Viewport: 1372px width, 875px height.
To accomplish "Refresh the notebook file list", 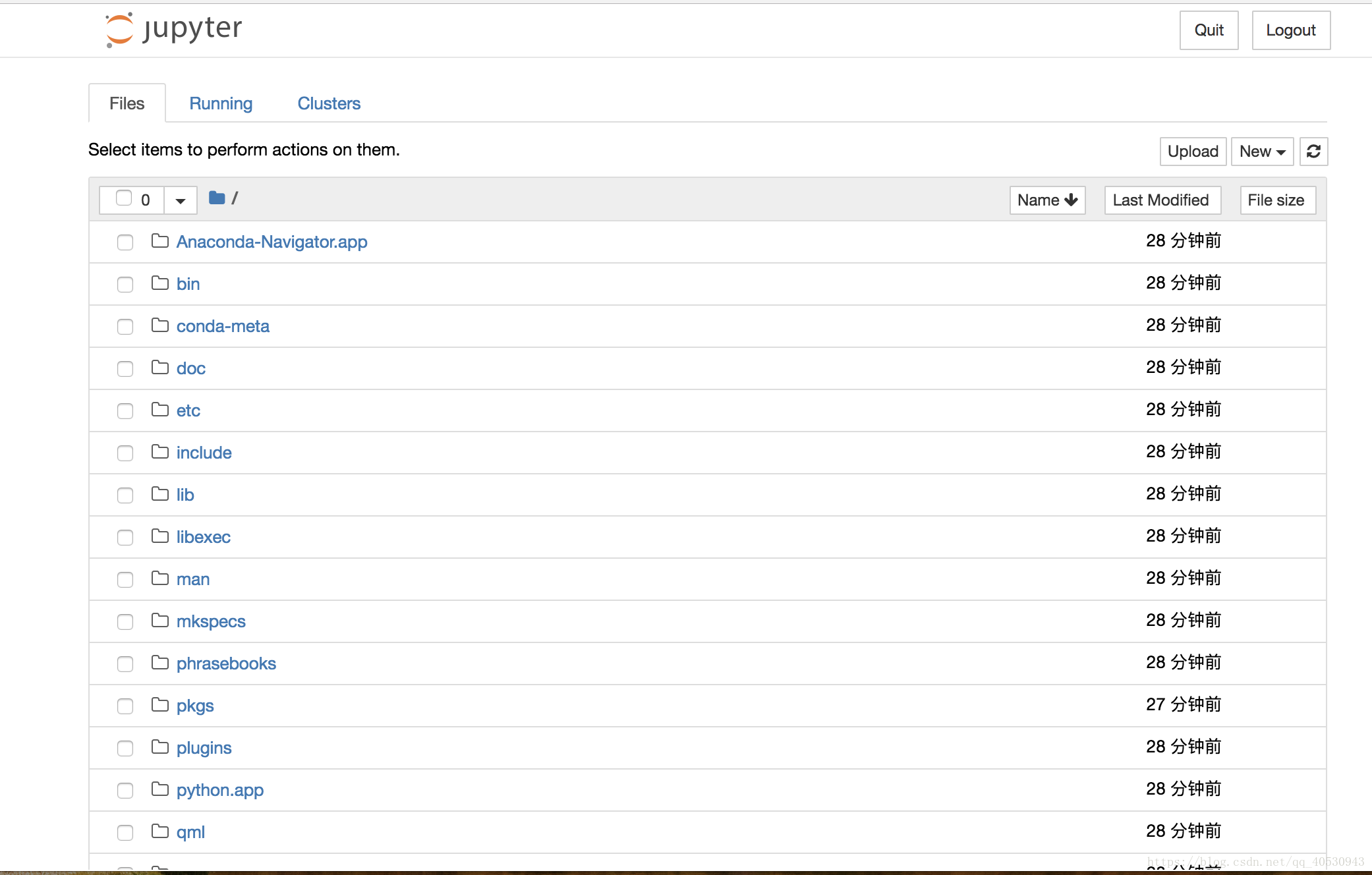I will pos(1313,152).
